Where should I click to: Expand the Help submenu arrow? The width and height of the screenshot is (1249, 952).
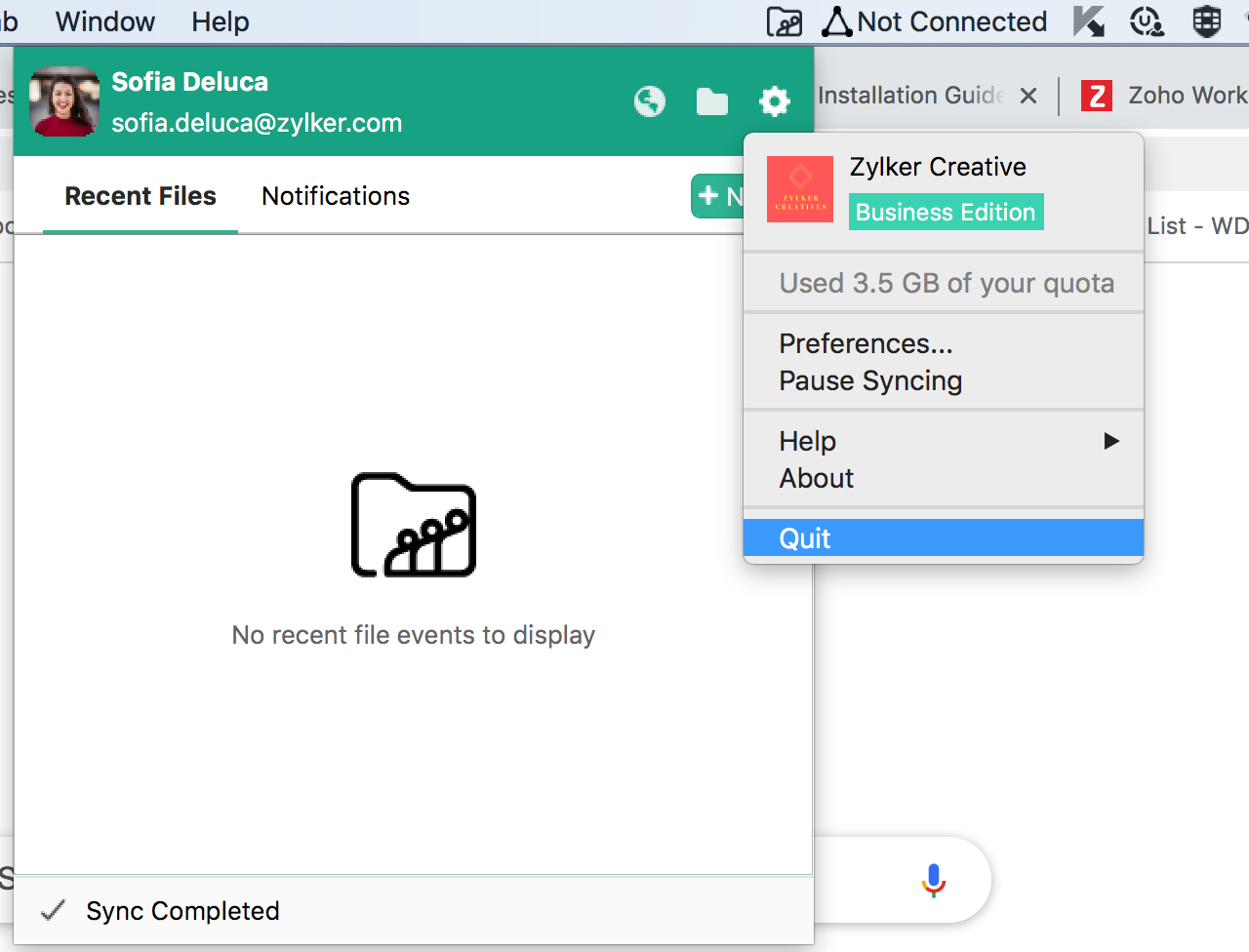[x=1110, y=441]
